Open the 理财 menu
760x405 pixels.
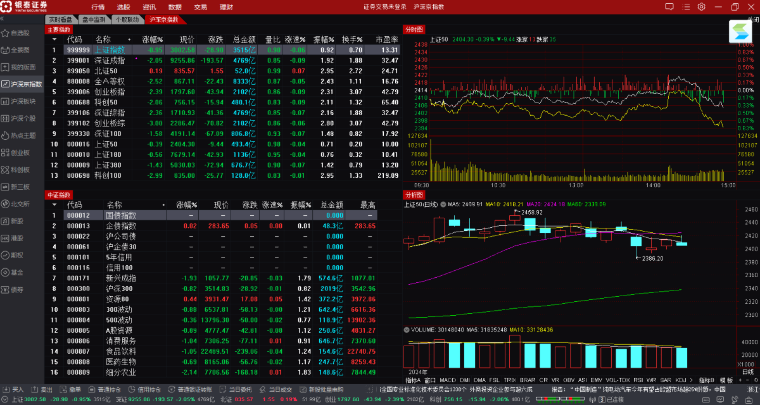point(226,7)
